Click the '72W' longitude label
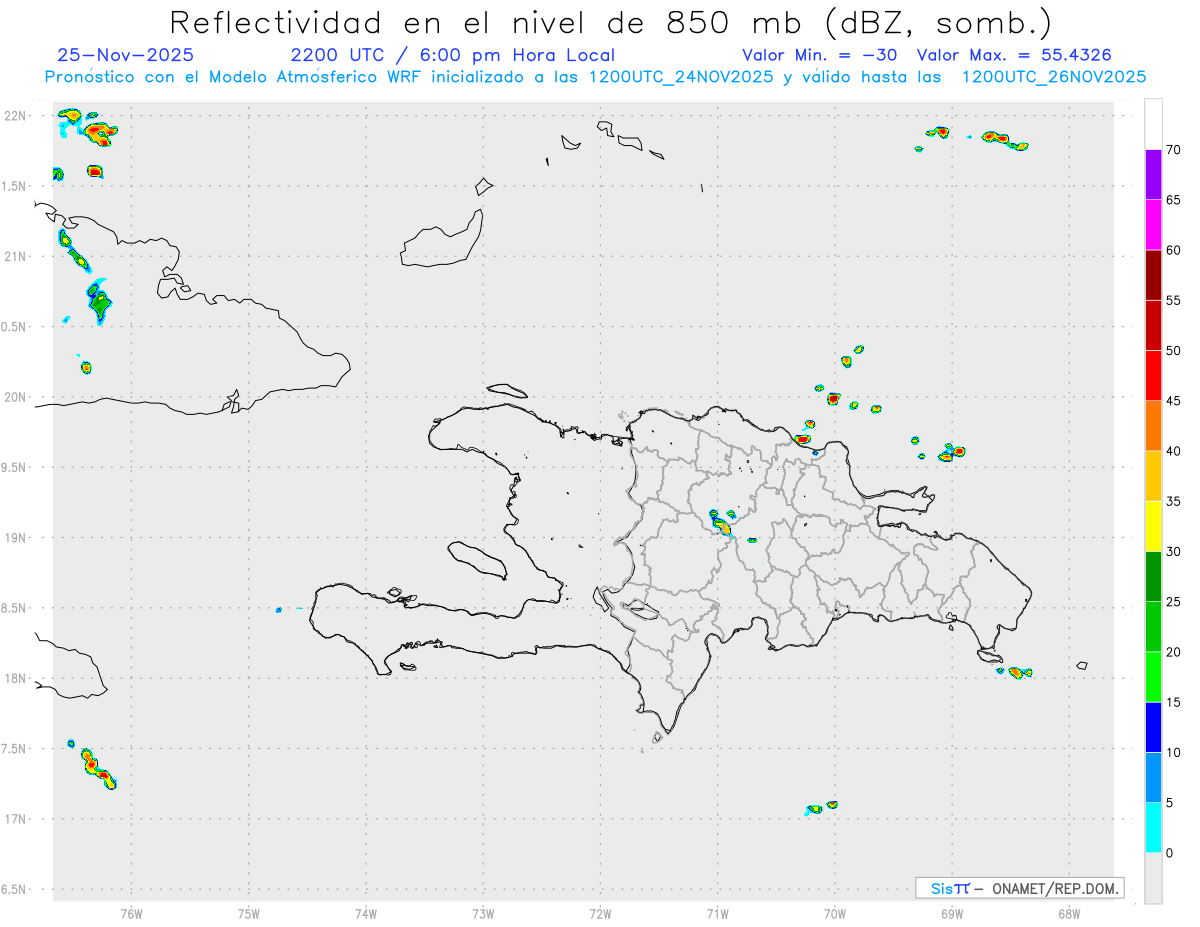Image resolution: width=1200 pixels, height=927 pixels. 600,912
